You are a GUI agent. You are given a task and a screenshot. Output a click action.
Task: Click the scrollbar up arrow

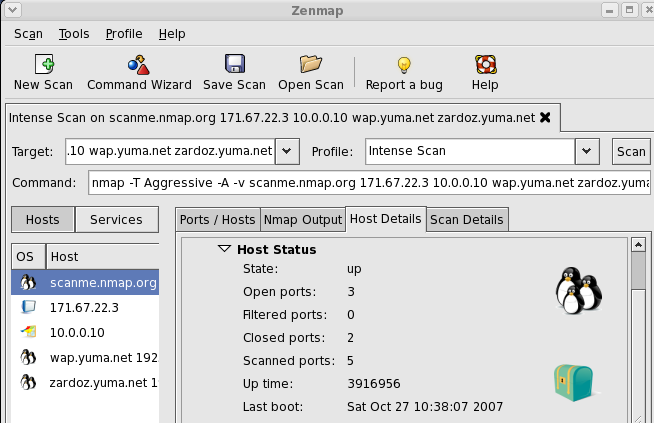tap(638, 245)
